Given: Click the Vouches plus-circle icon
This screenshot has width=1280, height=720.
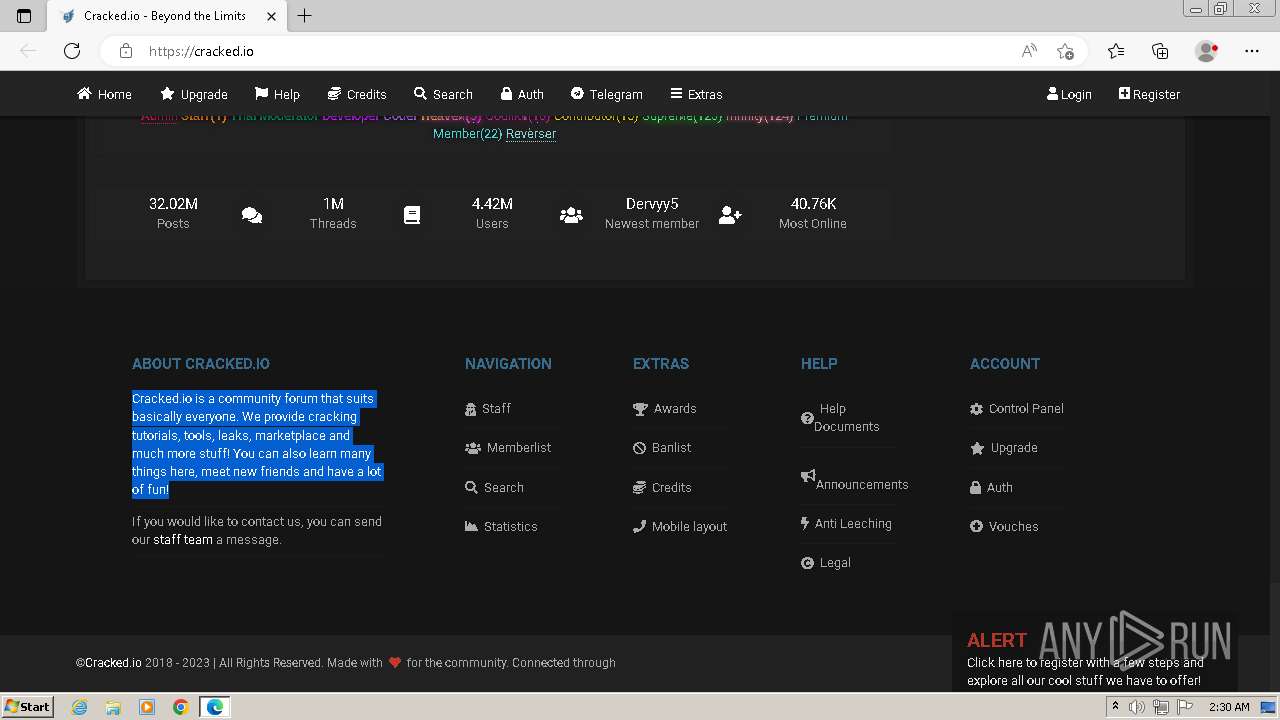Looking at the screenshot, I should point(976,527).
